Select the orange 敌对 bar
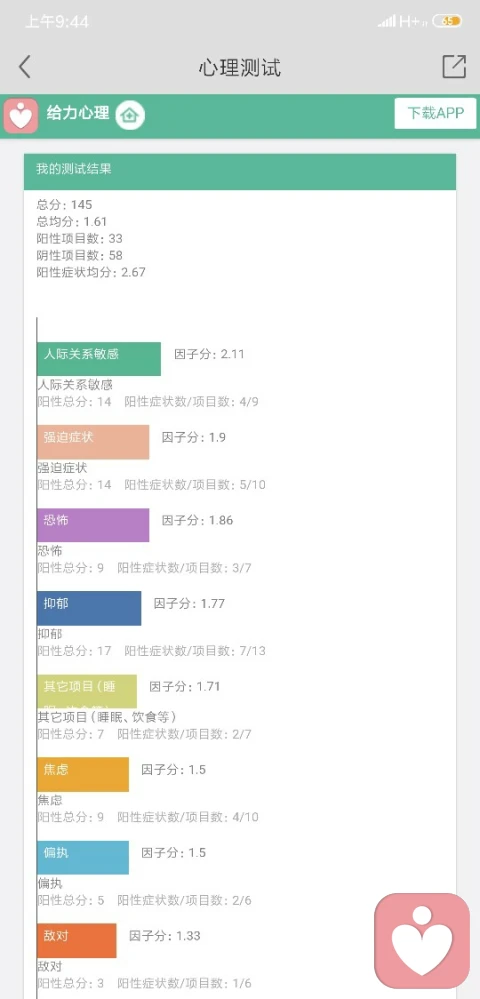The width and height of the screenshot is (480, 999). click(x=76, y=940)
